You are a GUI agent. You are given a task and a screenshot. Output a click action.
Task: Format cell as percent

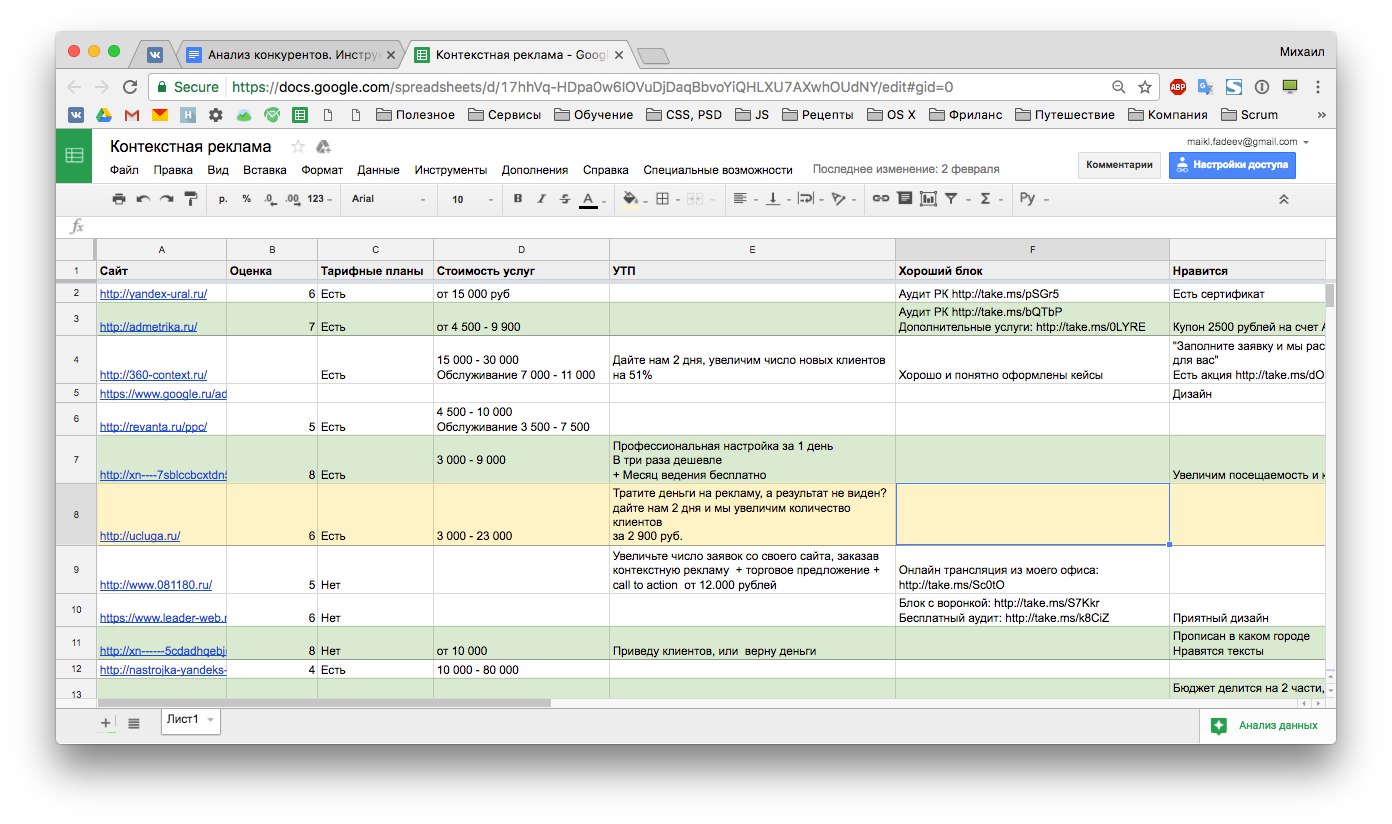coord(247,199)
